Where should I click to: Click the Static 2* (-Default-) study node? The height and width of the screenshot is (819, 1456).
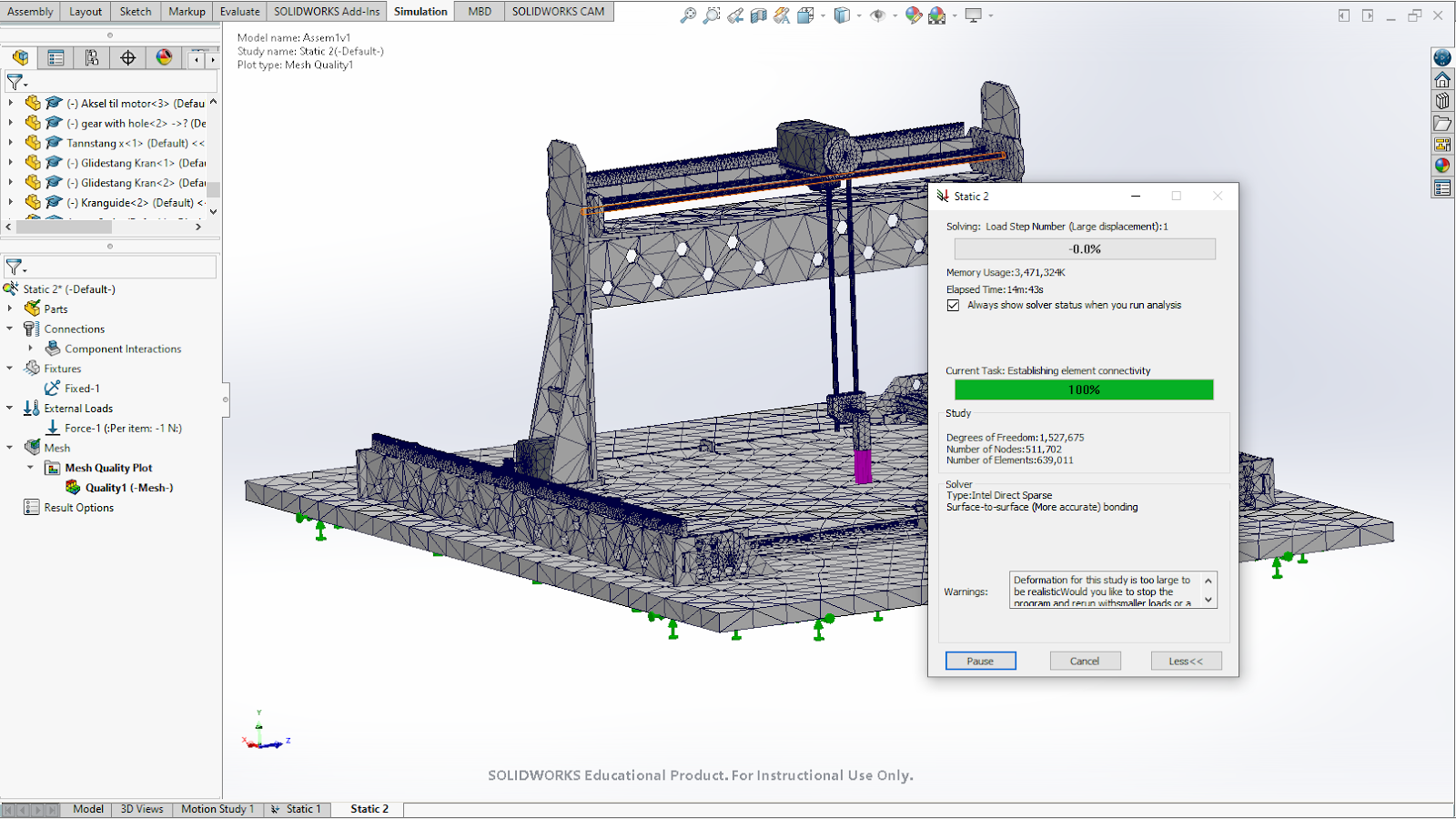(x=69, y=289)
